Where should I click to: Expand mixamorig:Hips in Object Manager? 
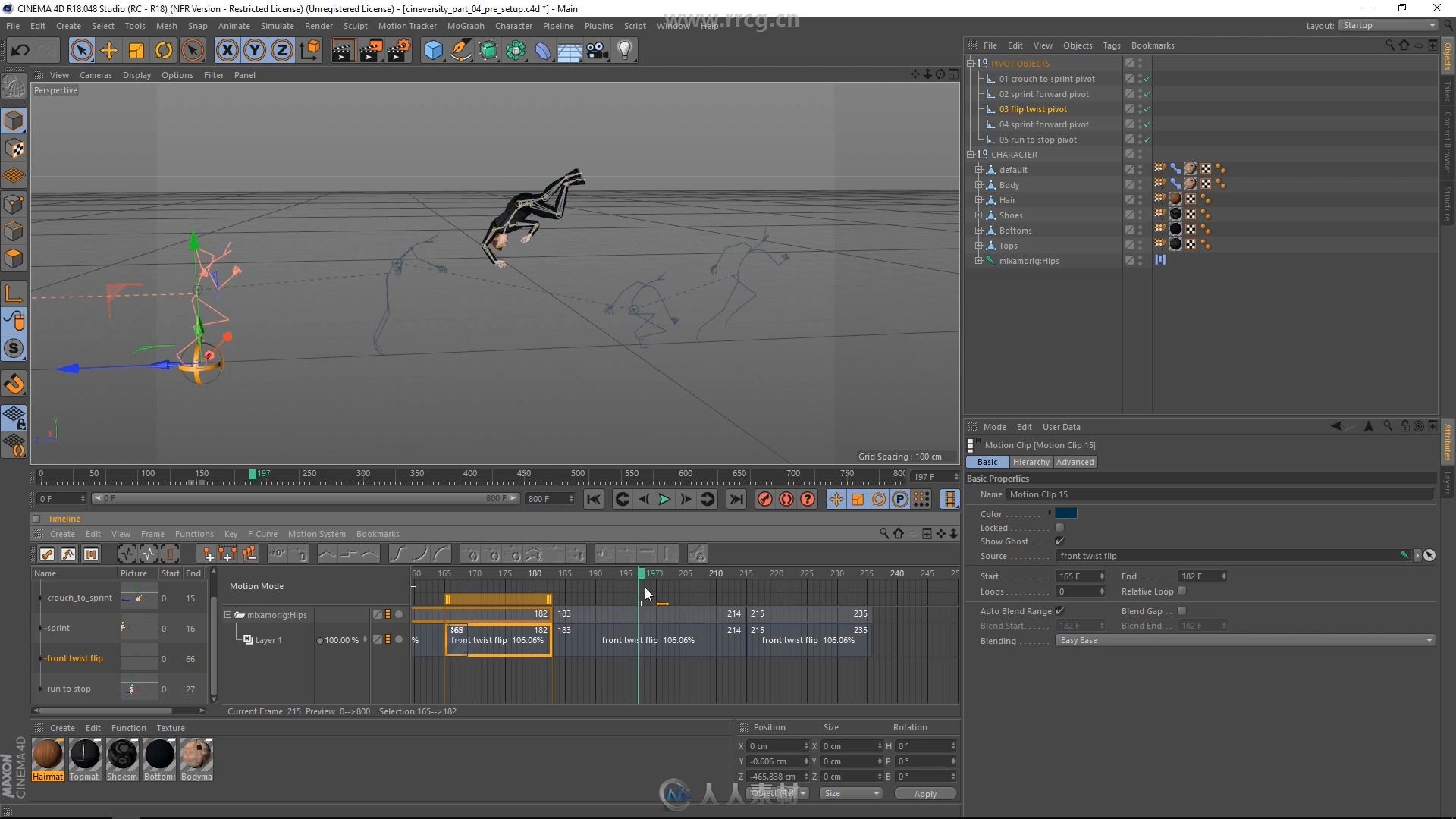point(979,260)
